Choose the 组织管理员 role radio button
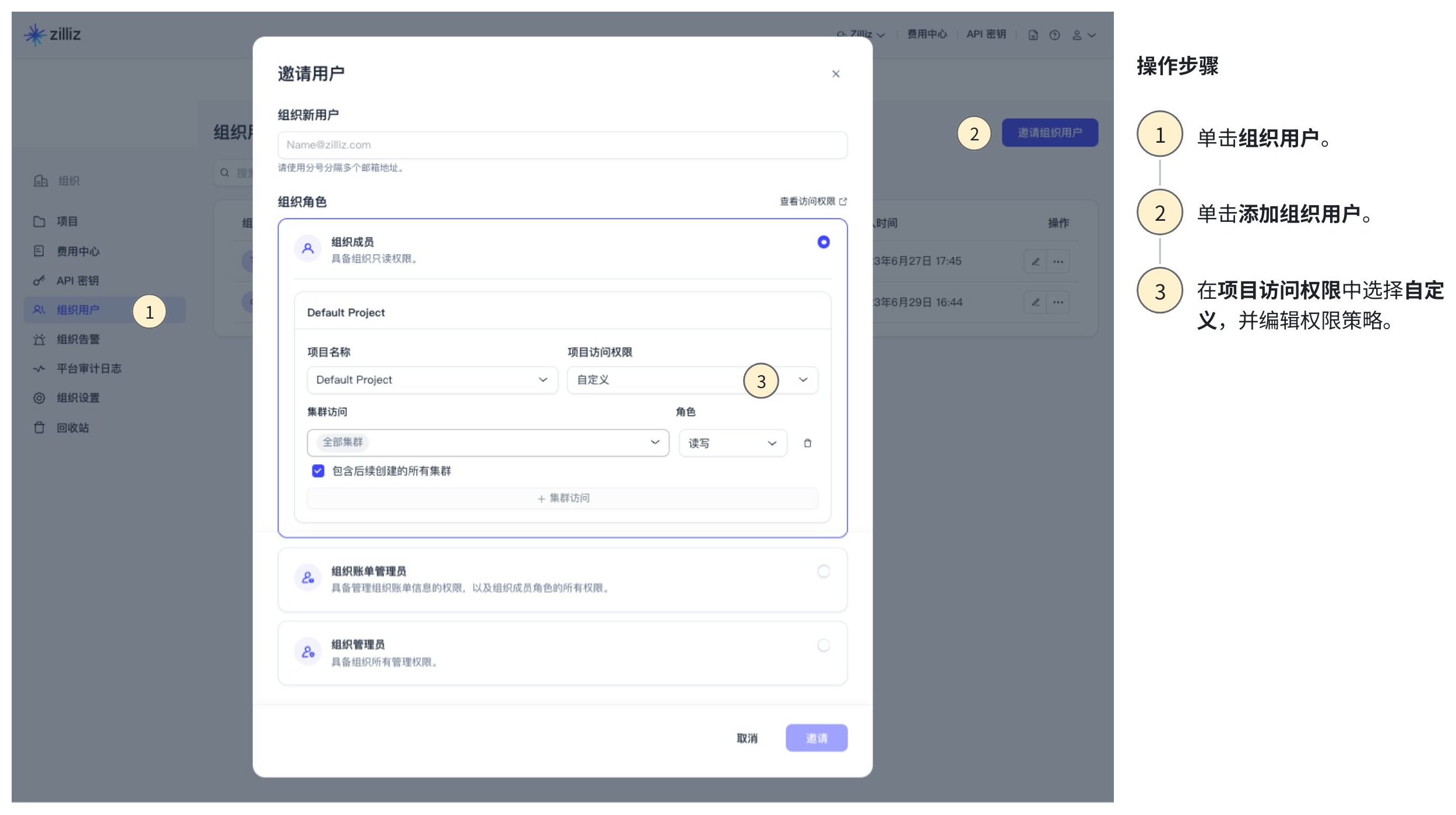 tap(823, 645)
